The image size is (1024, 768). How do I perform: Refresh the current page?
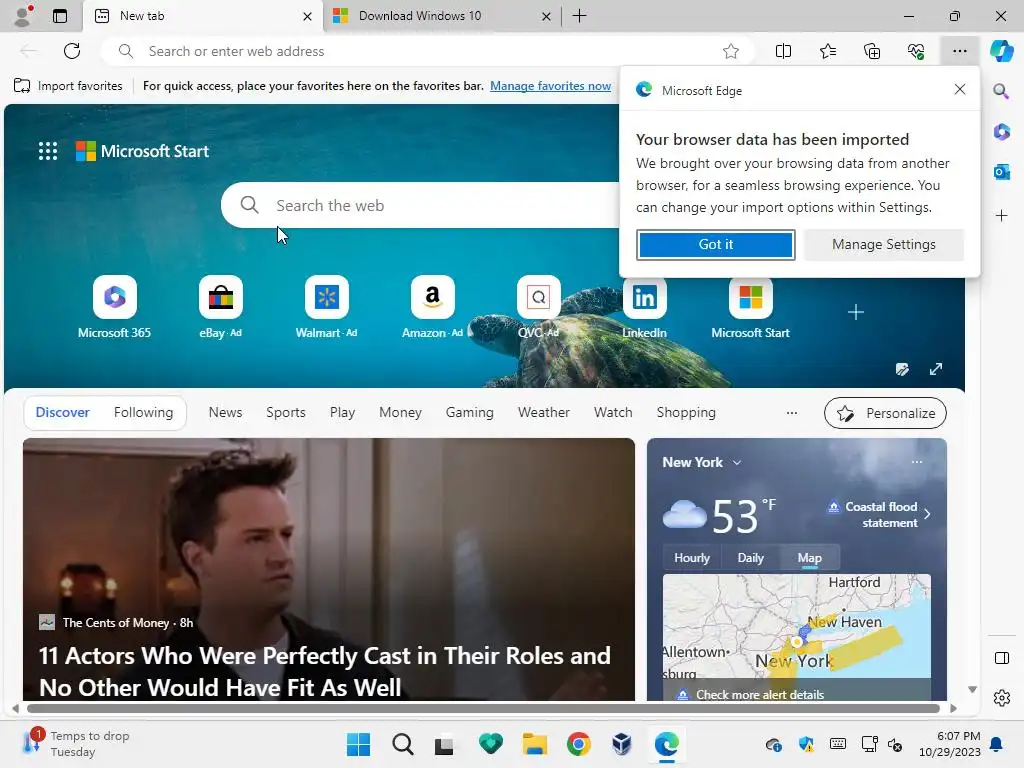click(72, 51)
